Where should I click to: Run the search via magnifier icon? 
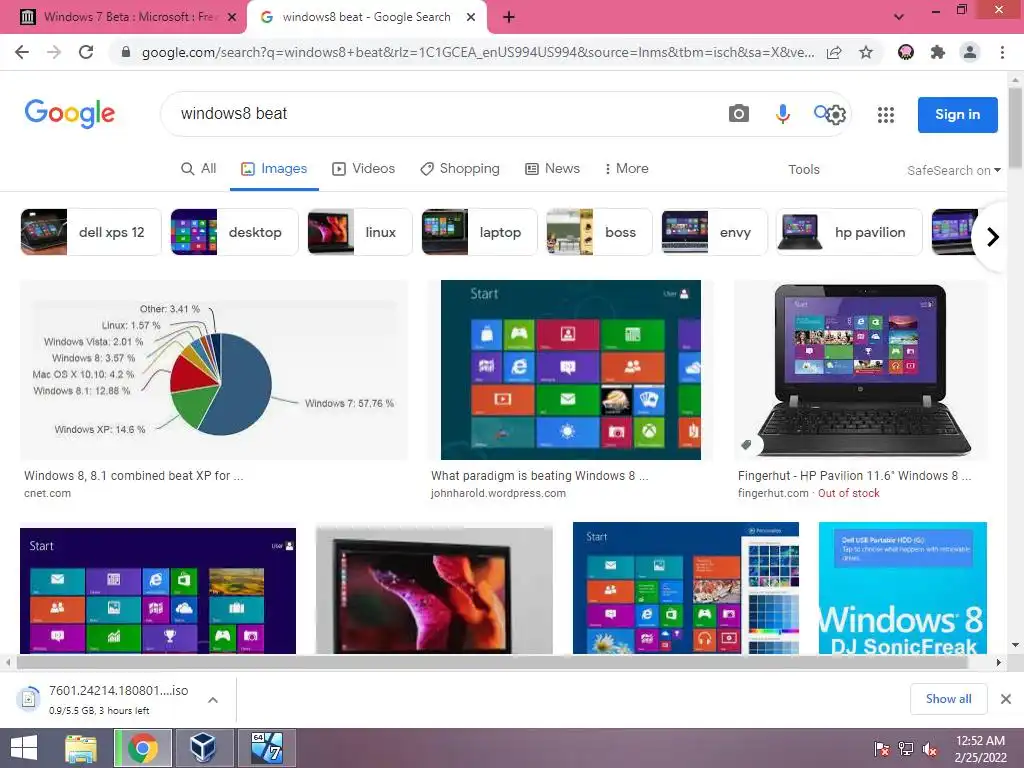820,112
